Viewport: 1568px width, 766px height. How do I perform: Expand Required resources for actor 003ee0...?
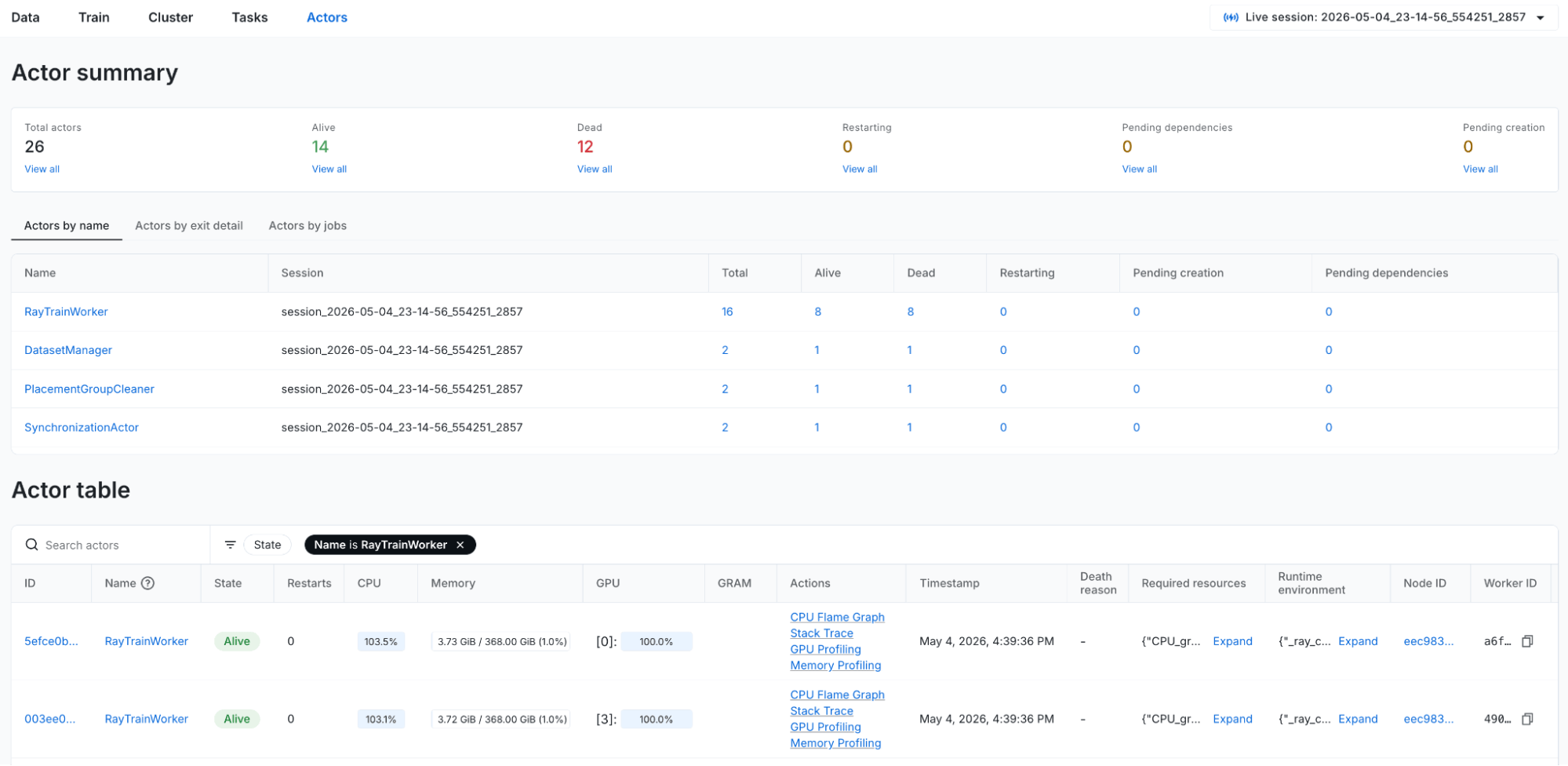click(1232, 719)
